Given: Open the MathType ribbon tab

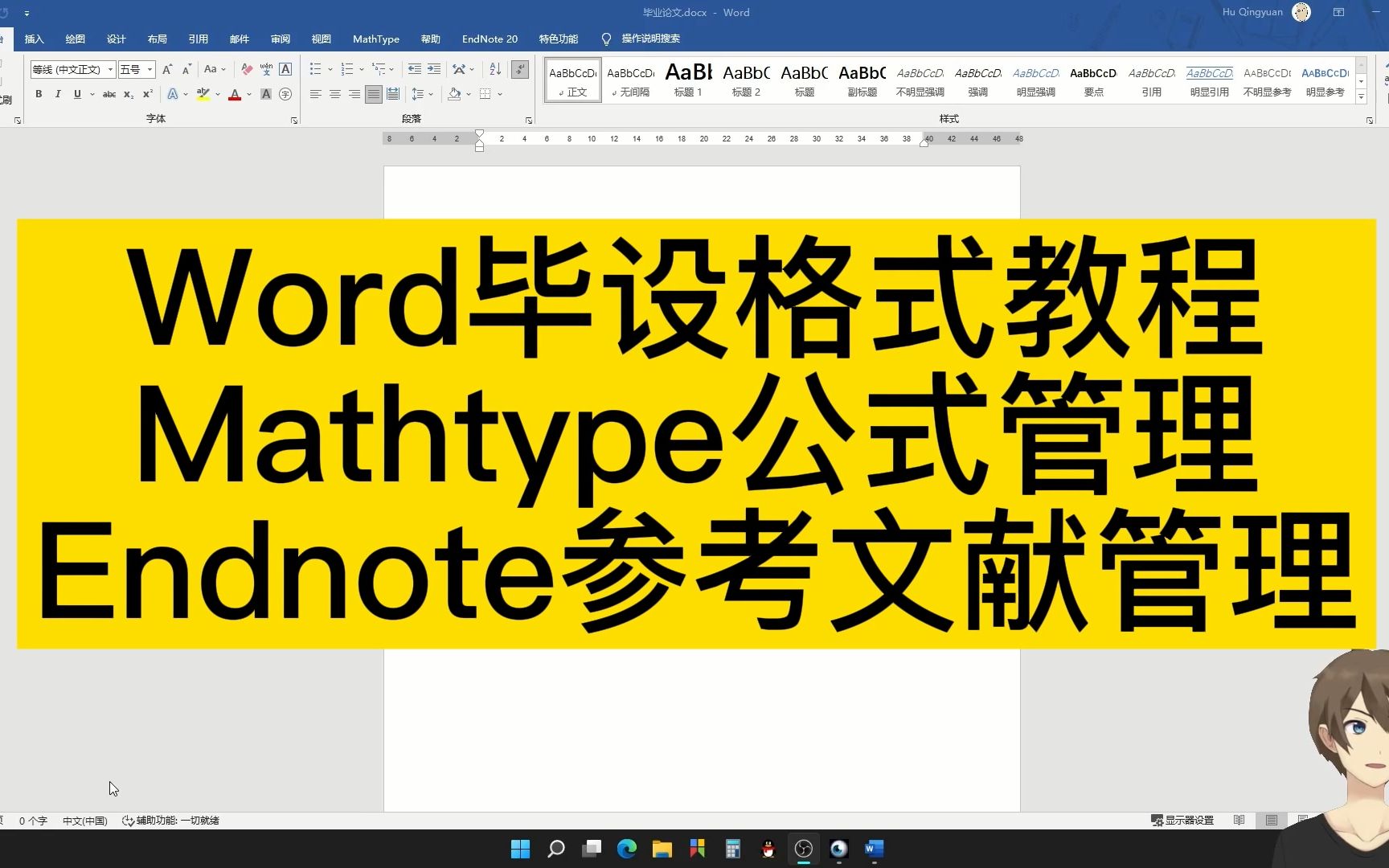Looking at the screenshot, I should pos(376,39).
